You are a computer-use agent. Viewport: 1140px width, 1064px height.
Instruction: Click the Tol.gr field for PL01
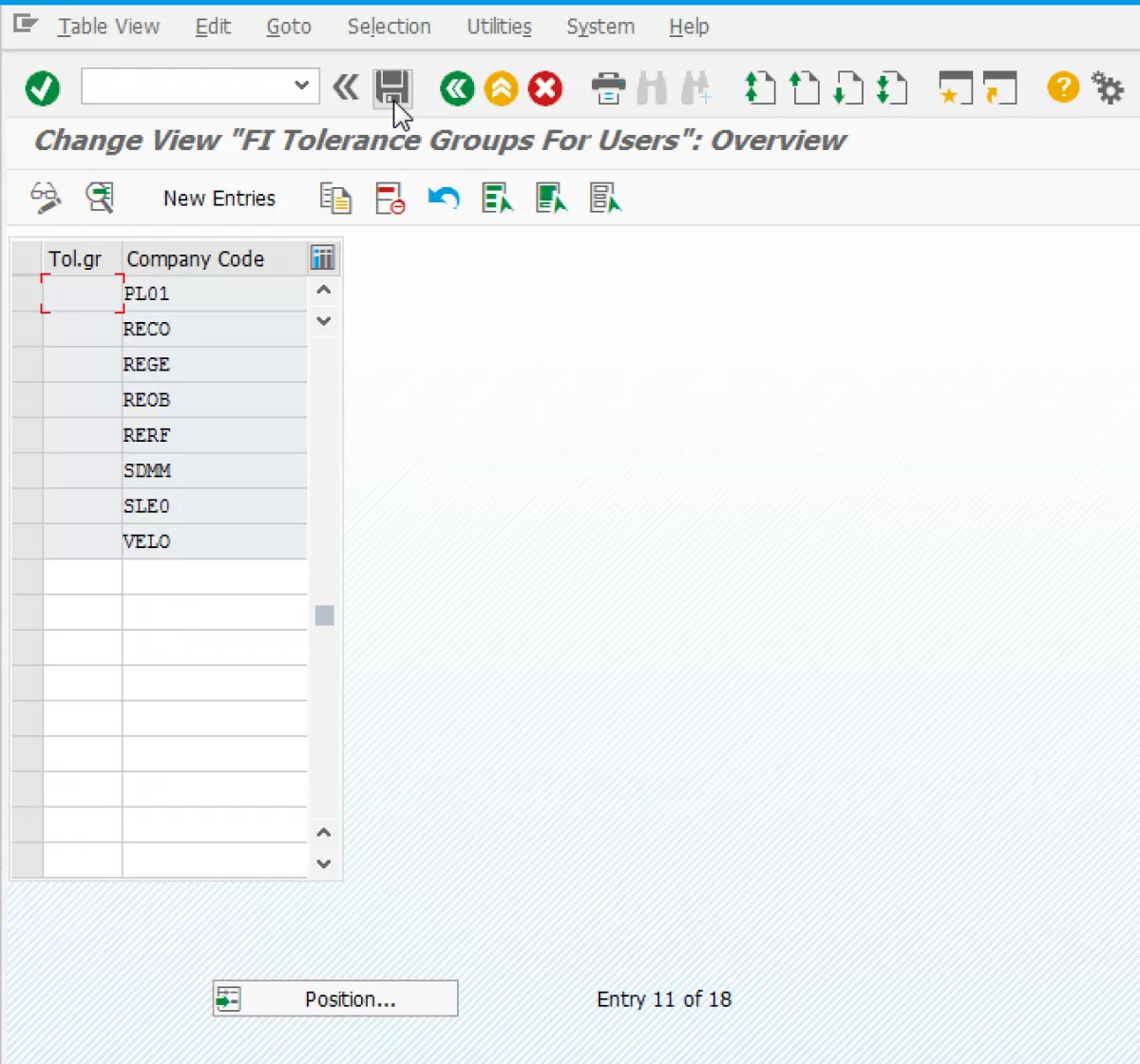pyautogui.click(x=83, y=294)
